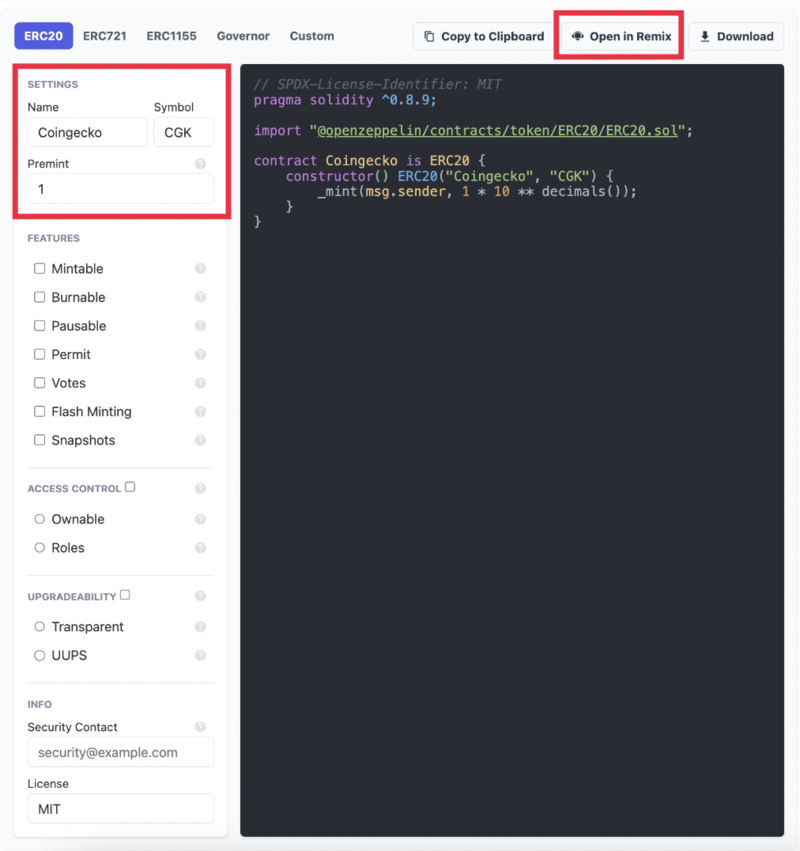Switch to the ERC721 tab

click(105, 36)
